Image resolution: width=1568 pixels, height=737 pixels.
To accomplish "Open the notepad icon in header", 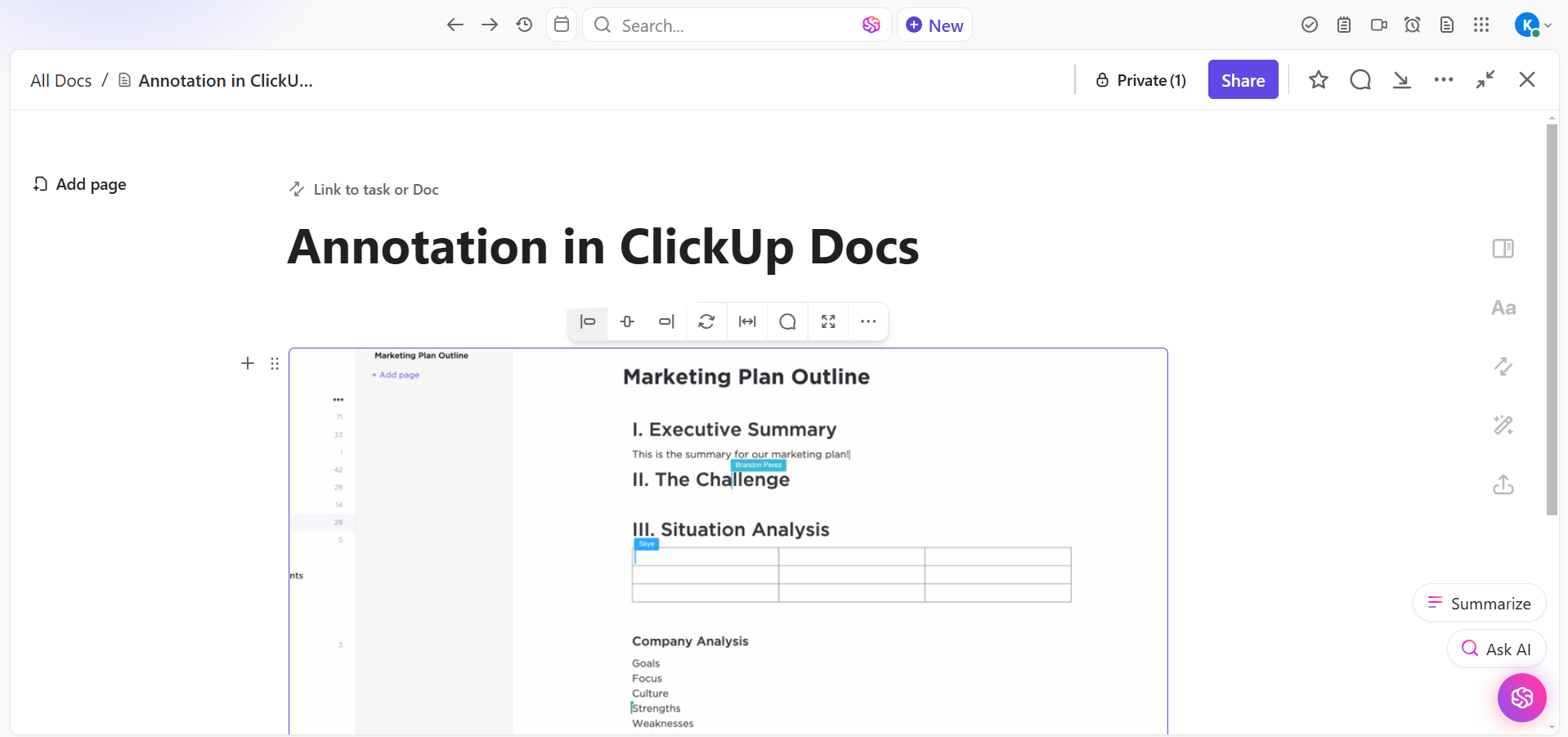I will pos(1344,25).
